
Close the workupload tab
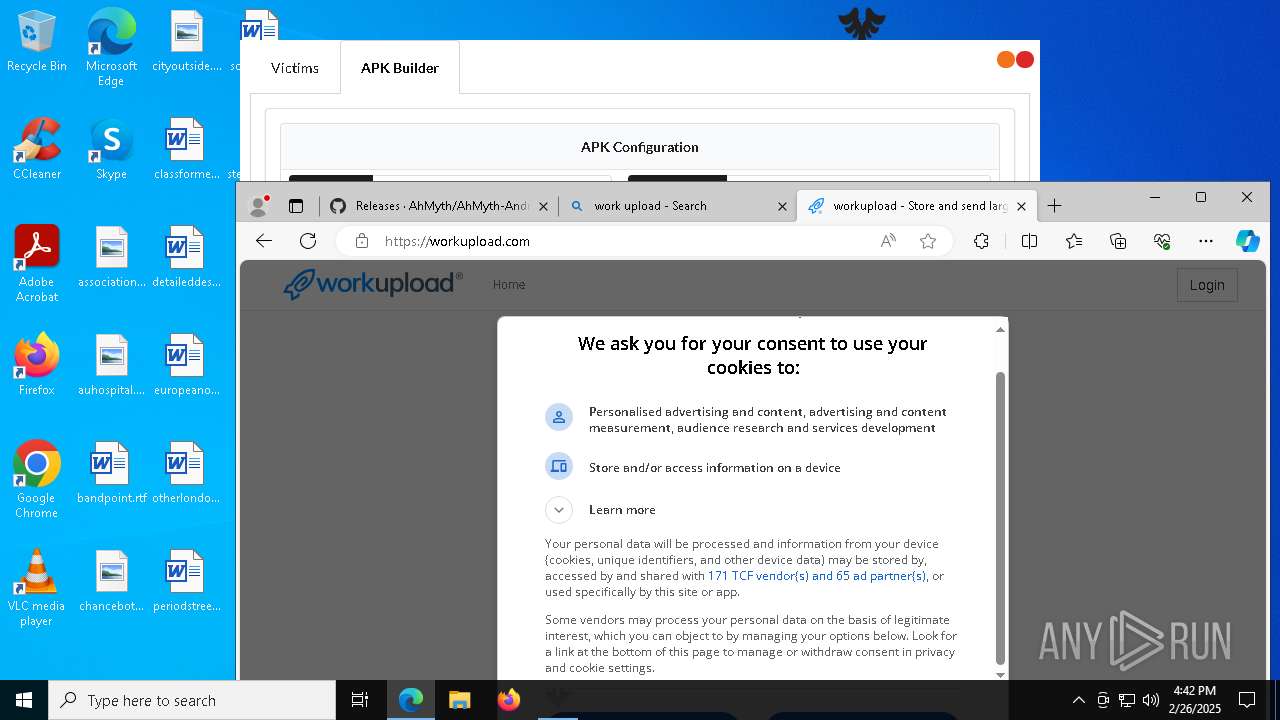[1021, 206]
